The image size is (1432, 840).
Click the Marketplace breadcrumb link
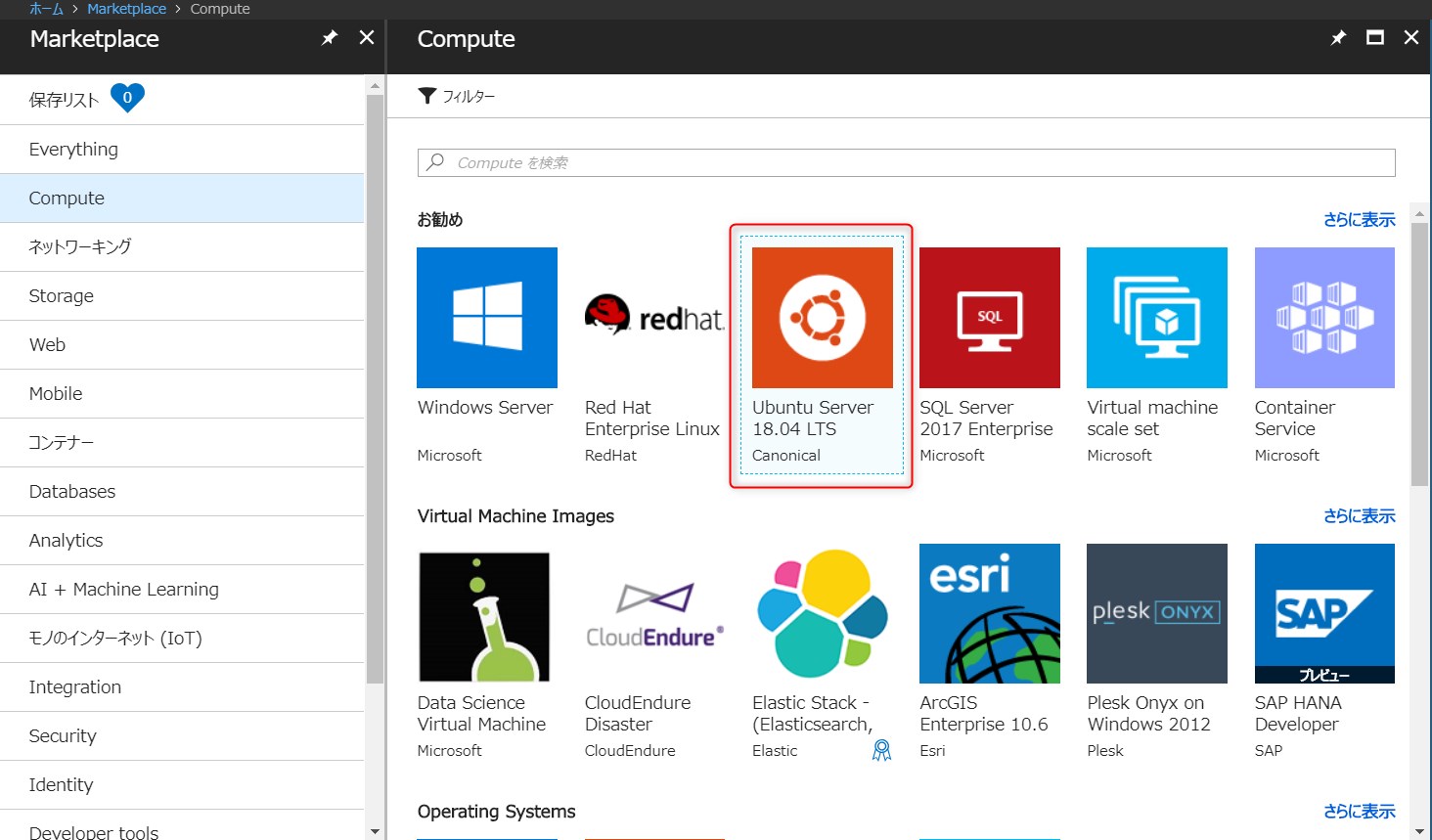[126, 9]
